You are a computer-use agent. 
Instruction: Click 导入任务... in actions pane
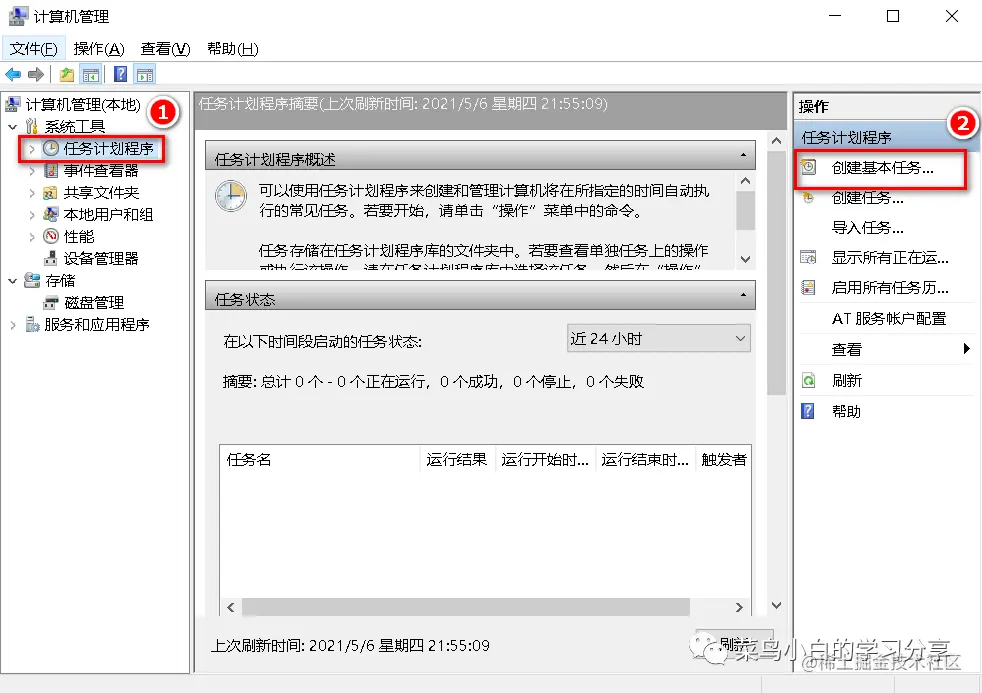click(x=867, y=227)
